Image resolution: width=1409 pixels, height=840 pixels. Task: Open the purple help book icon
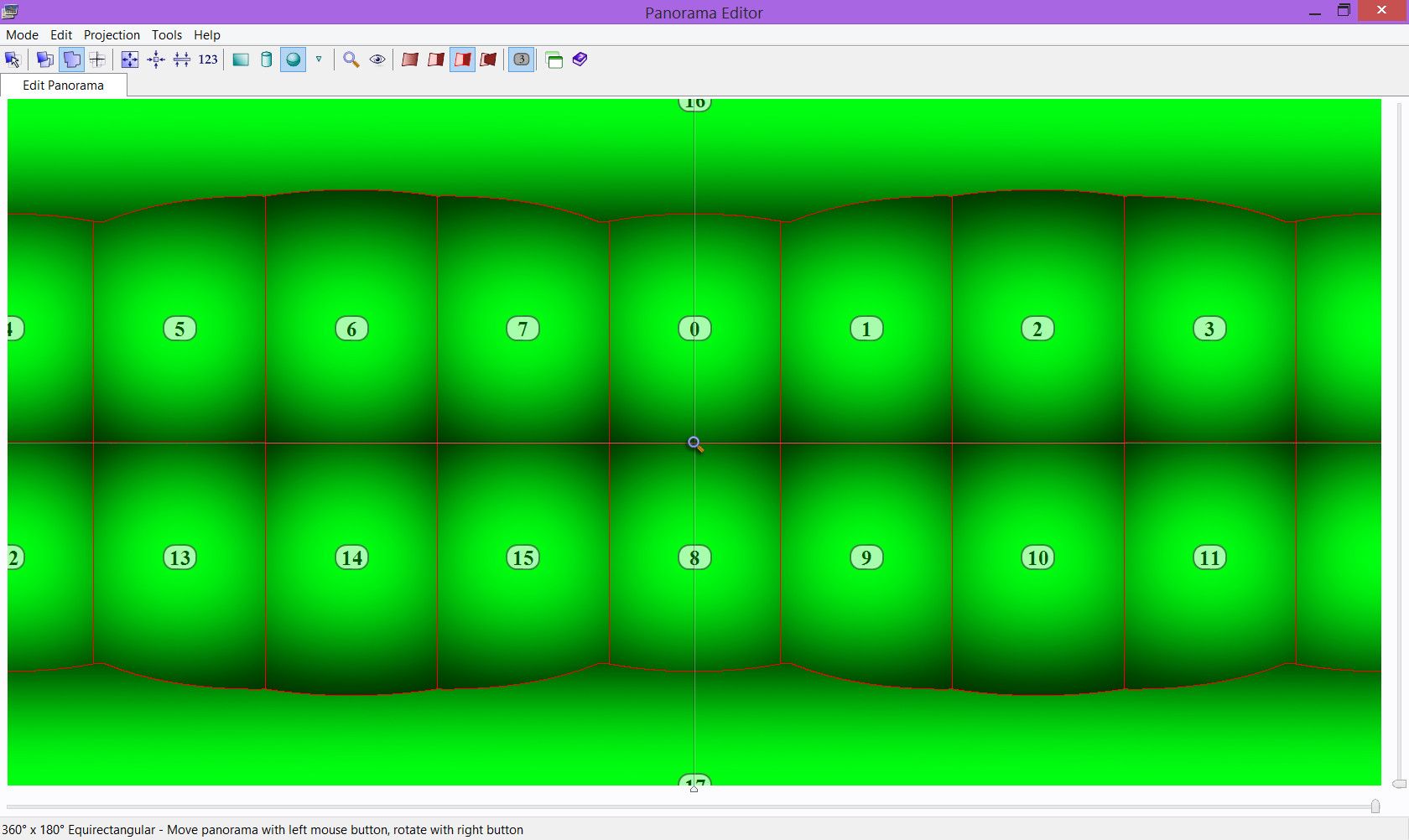(x=580, y=60)
